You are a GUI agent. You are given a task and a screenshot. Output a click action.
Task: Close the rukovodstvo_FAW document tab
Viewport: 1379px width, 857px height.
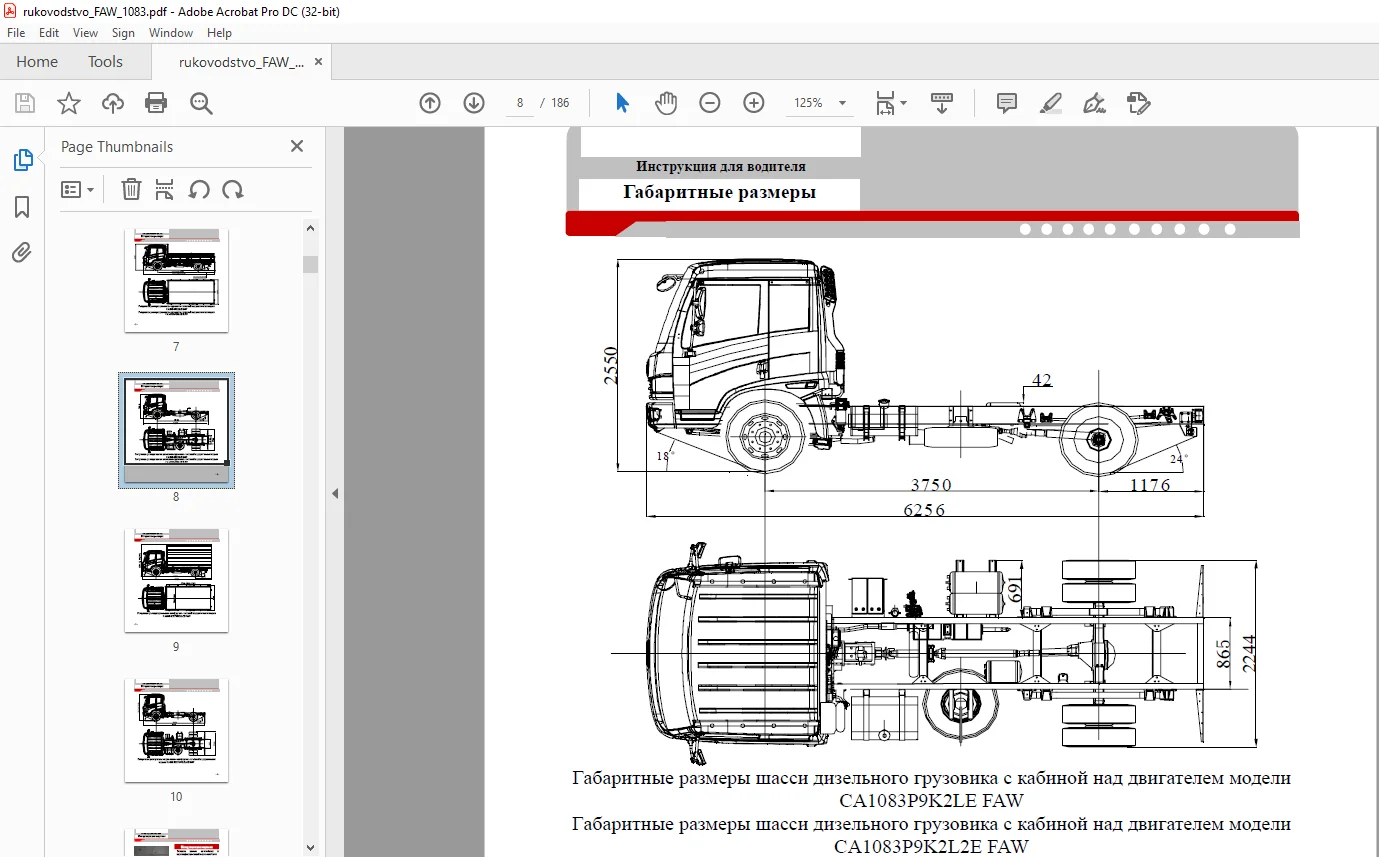point(318,62)
